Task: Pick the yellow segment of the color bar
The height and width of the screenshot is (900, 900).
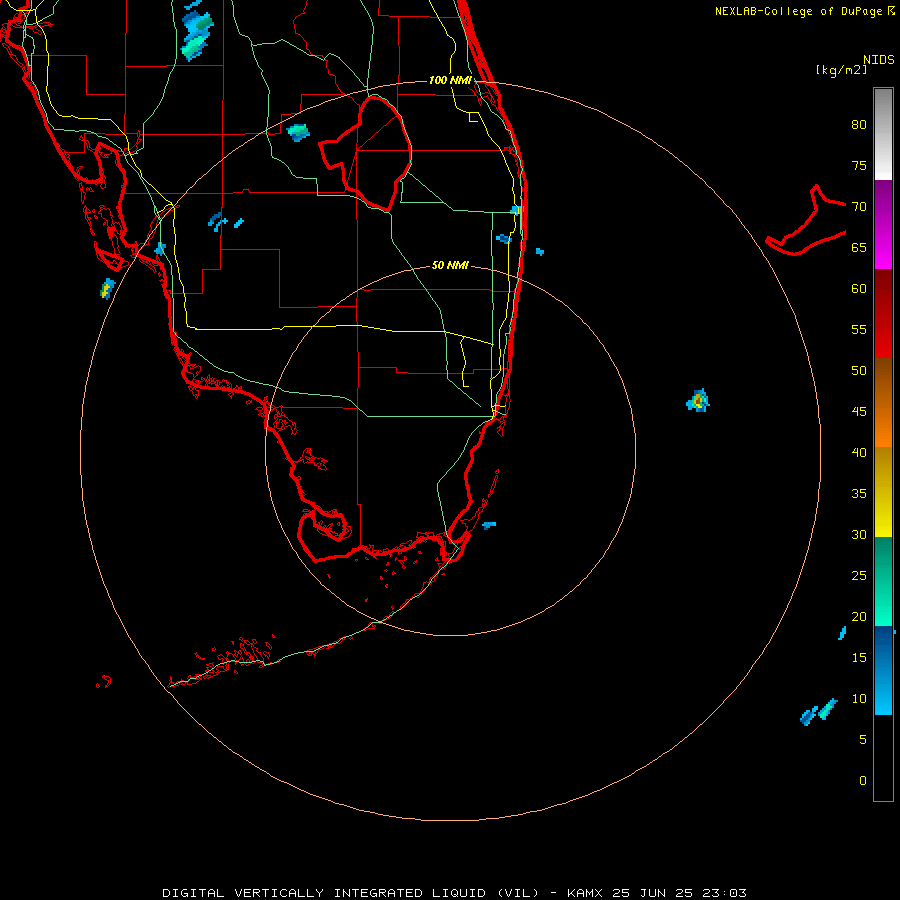Action: (883, 492)
